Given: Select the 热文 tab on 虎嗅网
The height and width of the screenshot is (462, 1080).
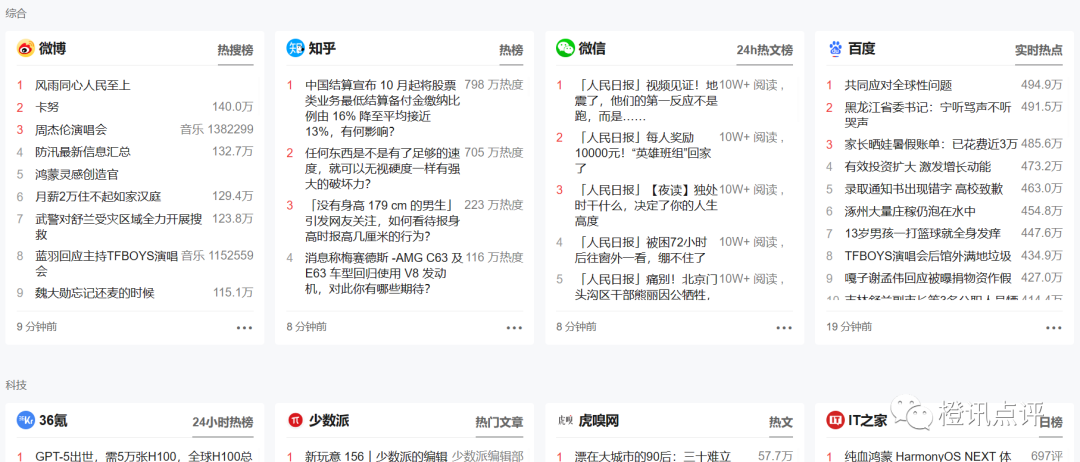Looking at the screenshot, I should (x=781, y=422).
